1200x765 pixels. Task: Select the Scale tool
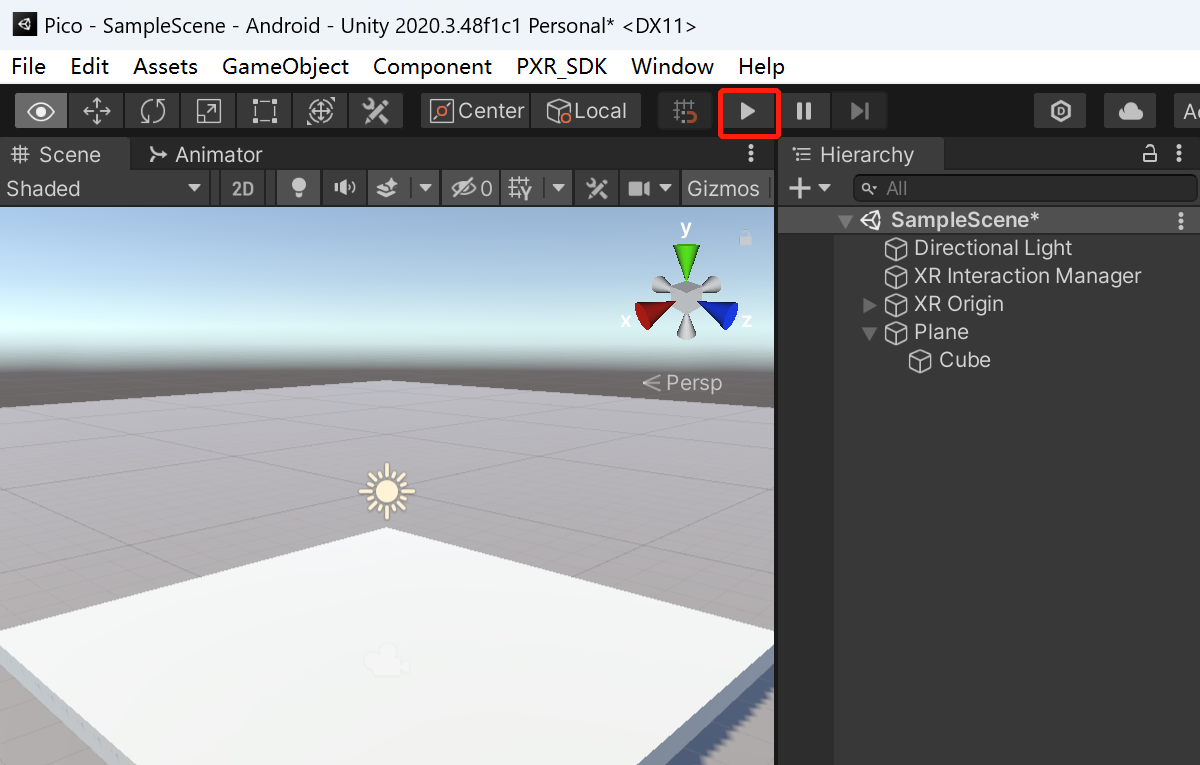pos(208,111)
